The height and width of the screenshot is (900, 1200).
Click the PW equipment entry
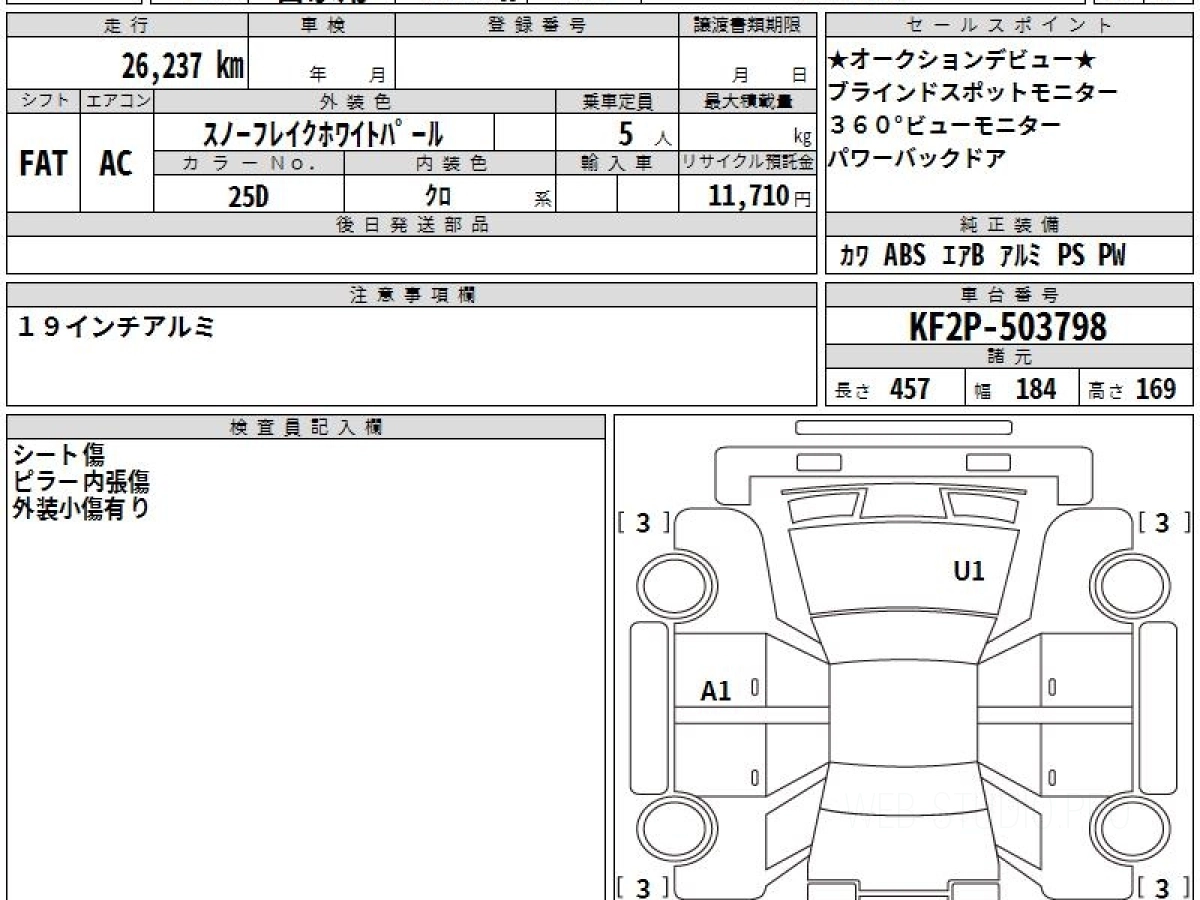[1111, 256]
